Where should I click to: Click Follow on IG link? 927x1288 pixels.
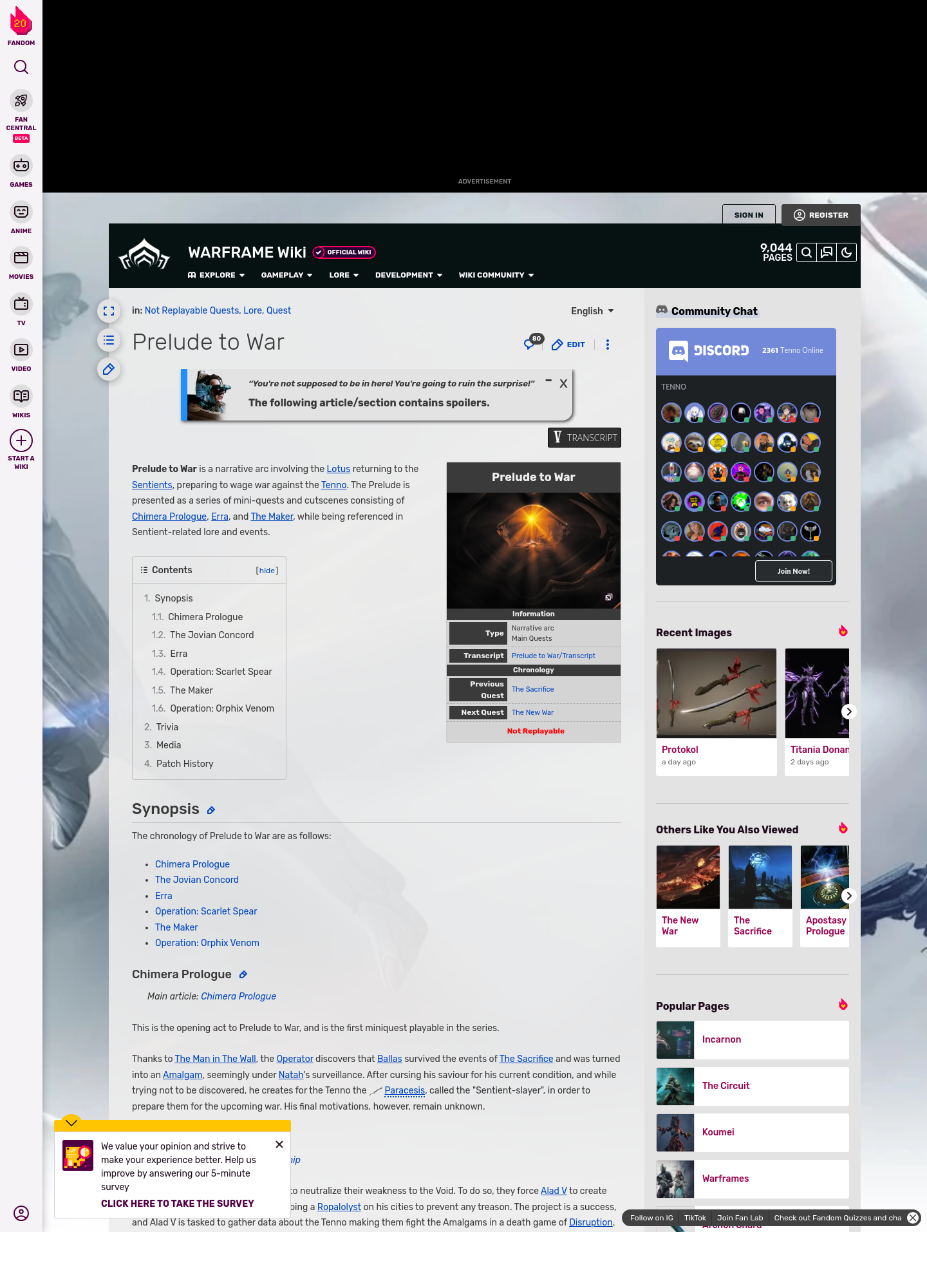[x=651, y=1218]
